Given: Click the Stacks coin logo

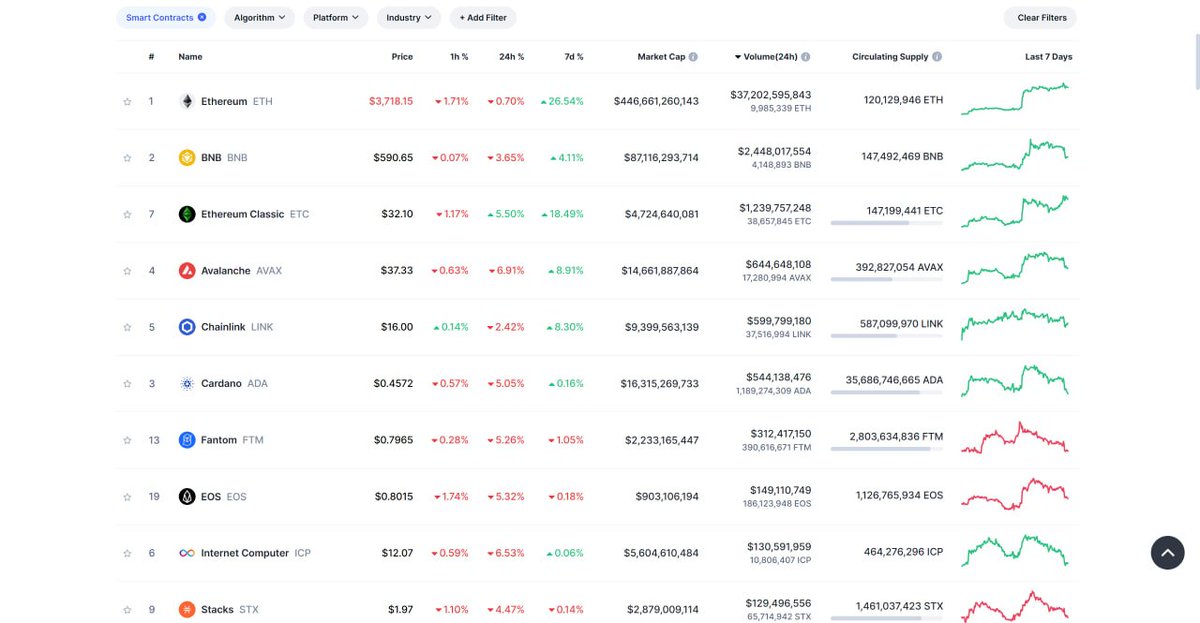Looking at the screenshot, I should coord(187,609).
